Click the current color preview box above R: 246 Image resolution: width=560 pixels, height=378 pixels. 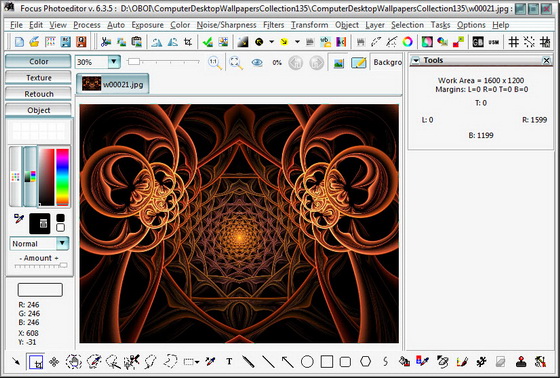[x=40, y=290]
